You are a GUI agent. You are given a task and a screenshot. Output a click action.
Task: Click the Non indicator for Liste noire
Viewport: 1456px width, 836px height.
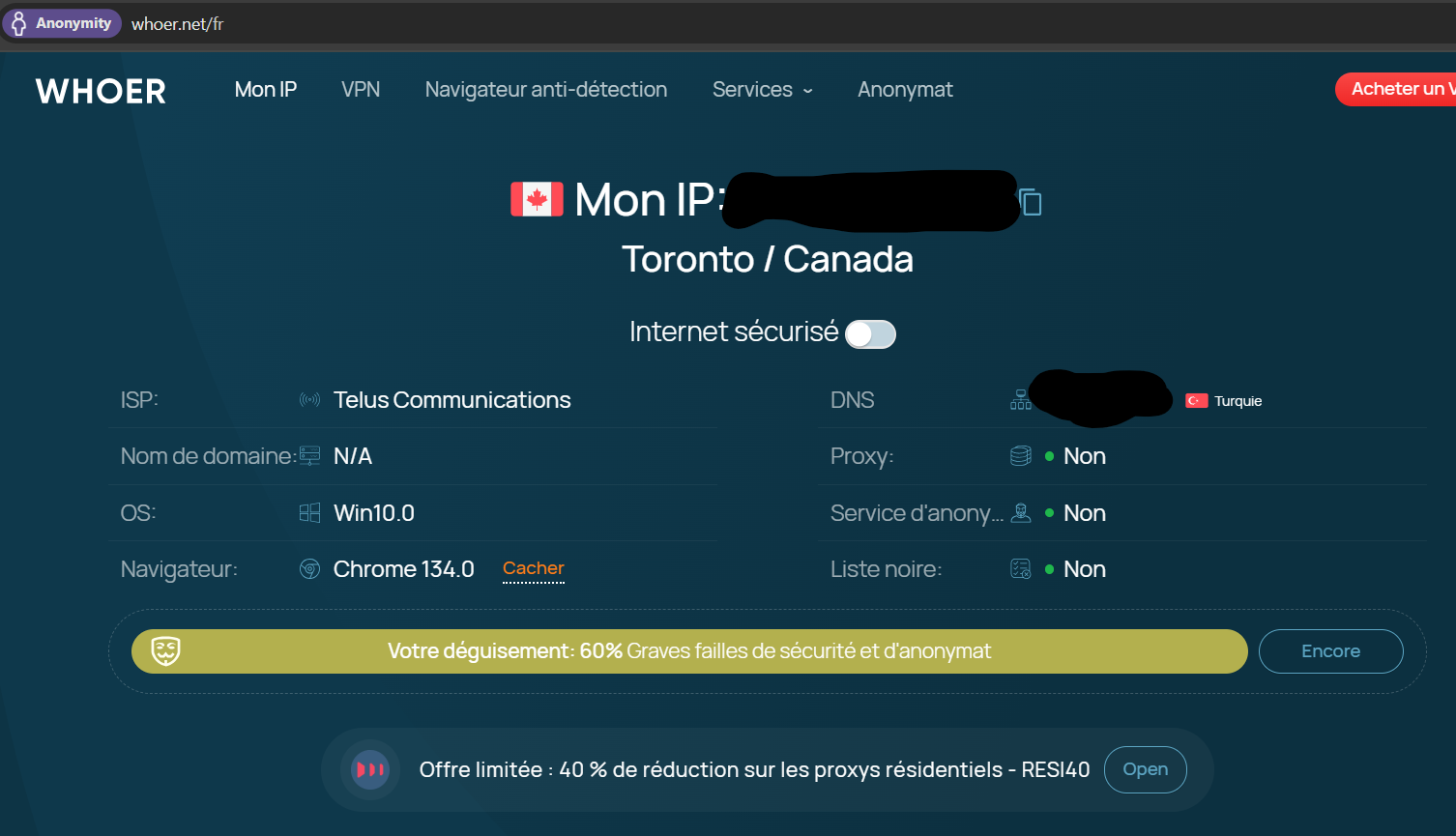click(1084, 568)
